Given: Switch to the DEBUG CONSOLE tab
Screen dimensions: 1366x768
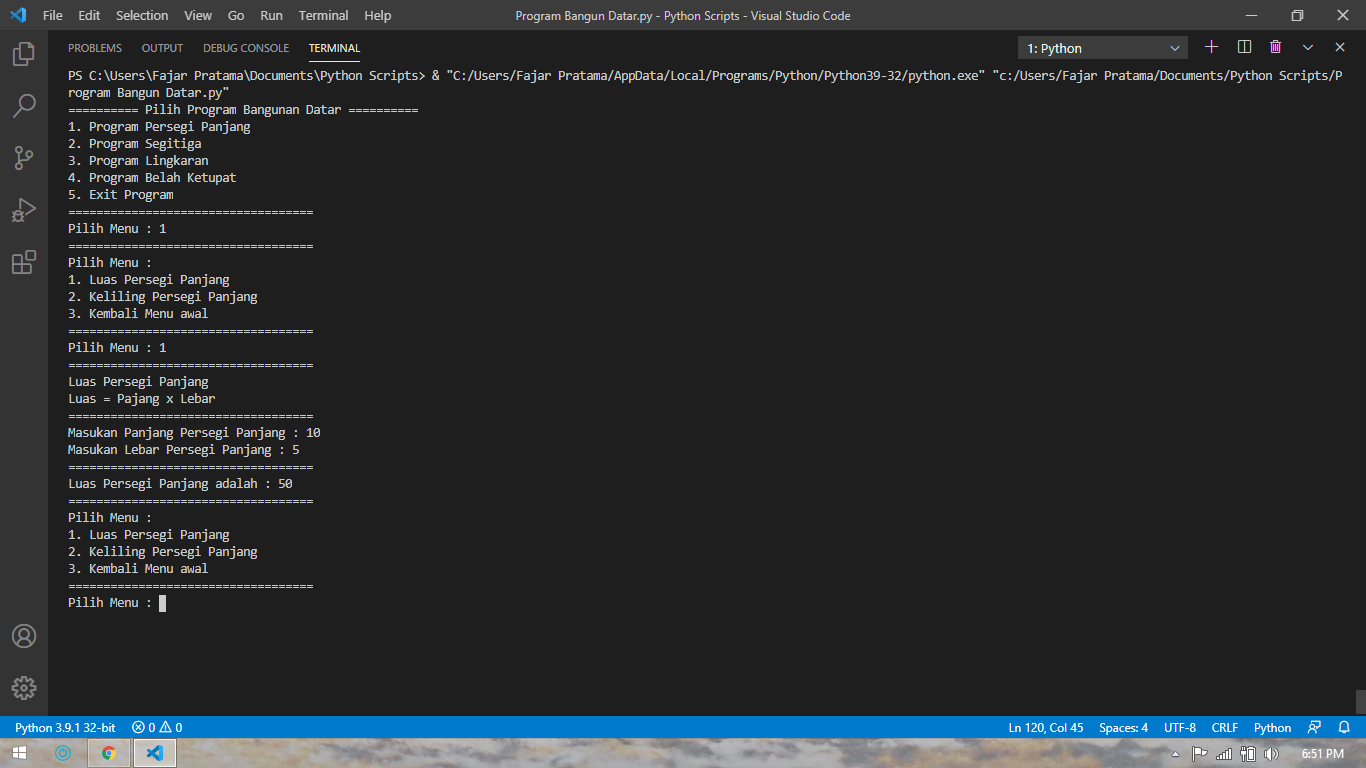Looking at the screenshot, I should (246, 47).
